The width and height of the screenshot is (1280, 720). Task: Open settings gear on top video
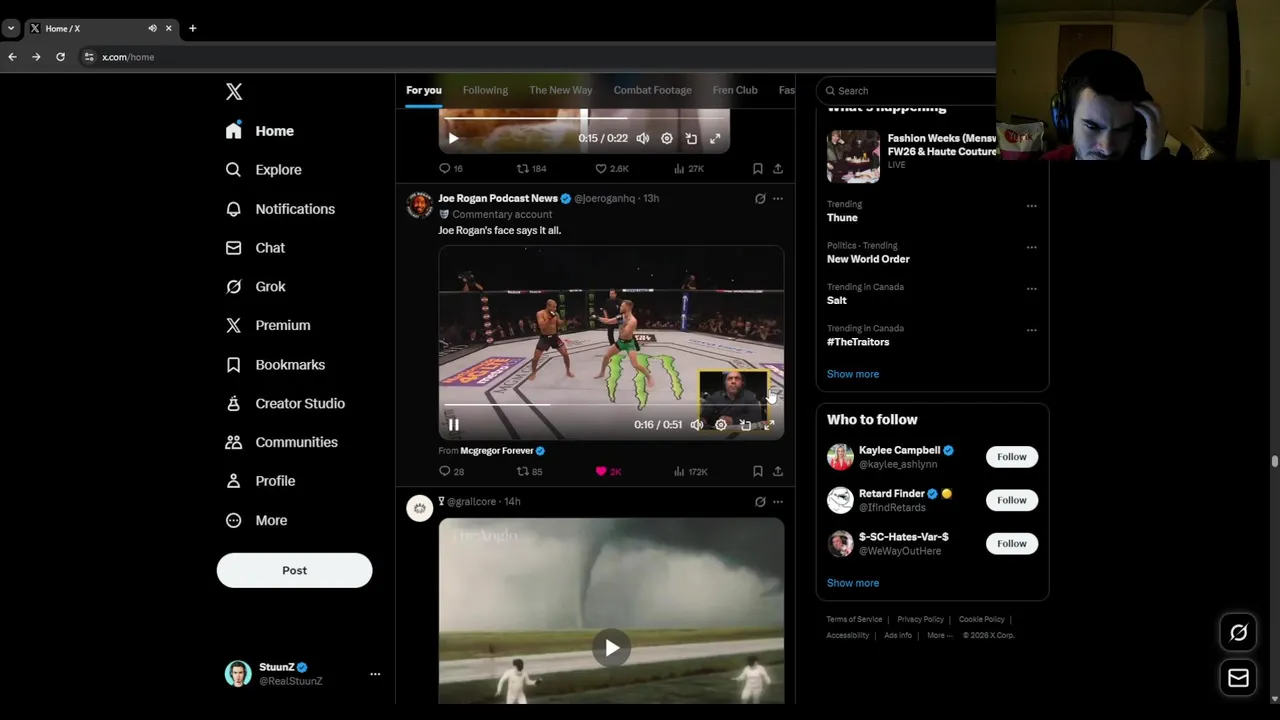667,139
